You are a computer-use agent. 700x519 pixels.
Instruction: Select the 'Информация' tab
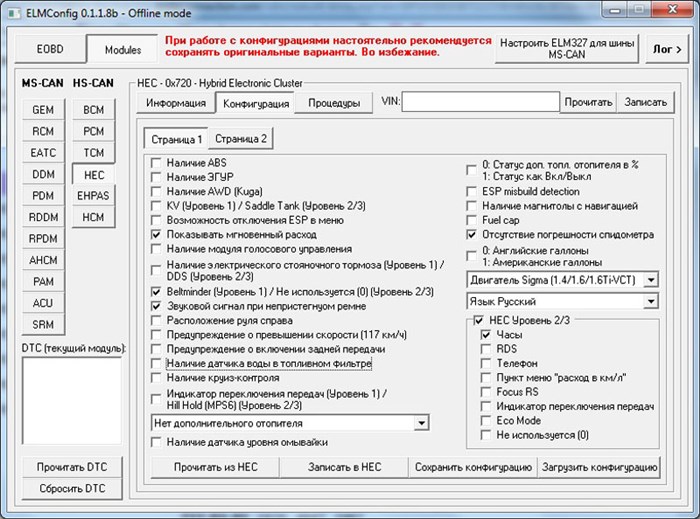(176, 103)
